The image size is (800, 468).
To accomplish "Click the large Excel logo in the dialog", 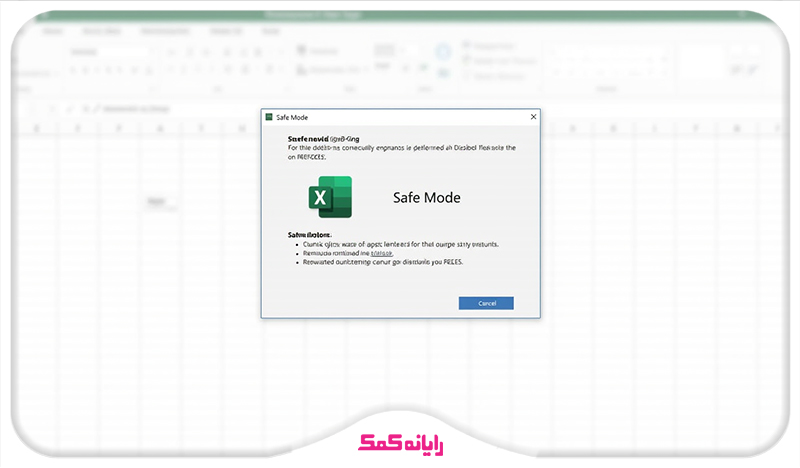I will coord(330,197).
